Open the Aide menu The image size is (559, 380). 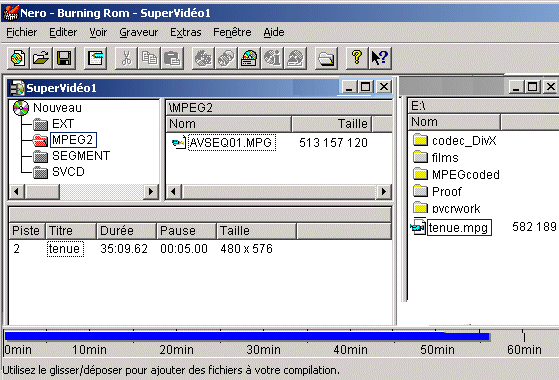click(x=274, y=32)
